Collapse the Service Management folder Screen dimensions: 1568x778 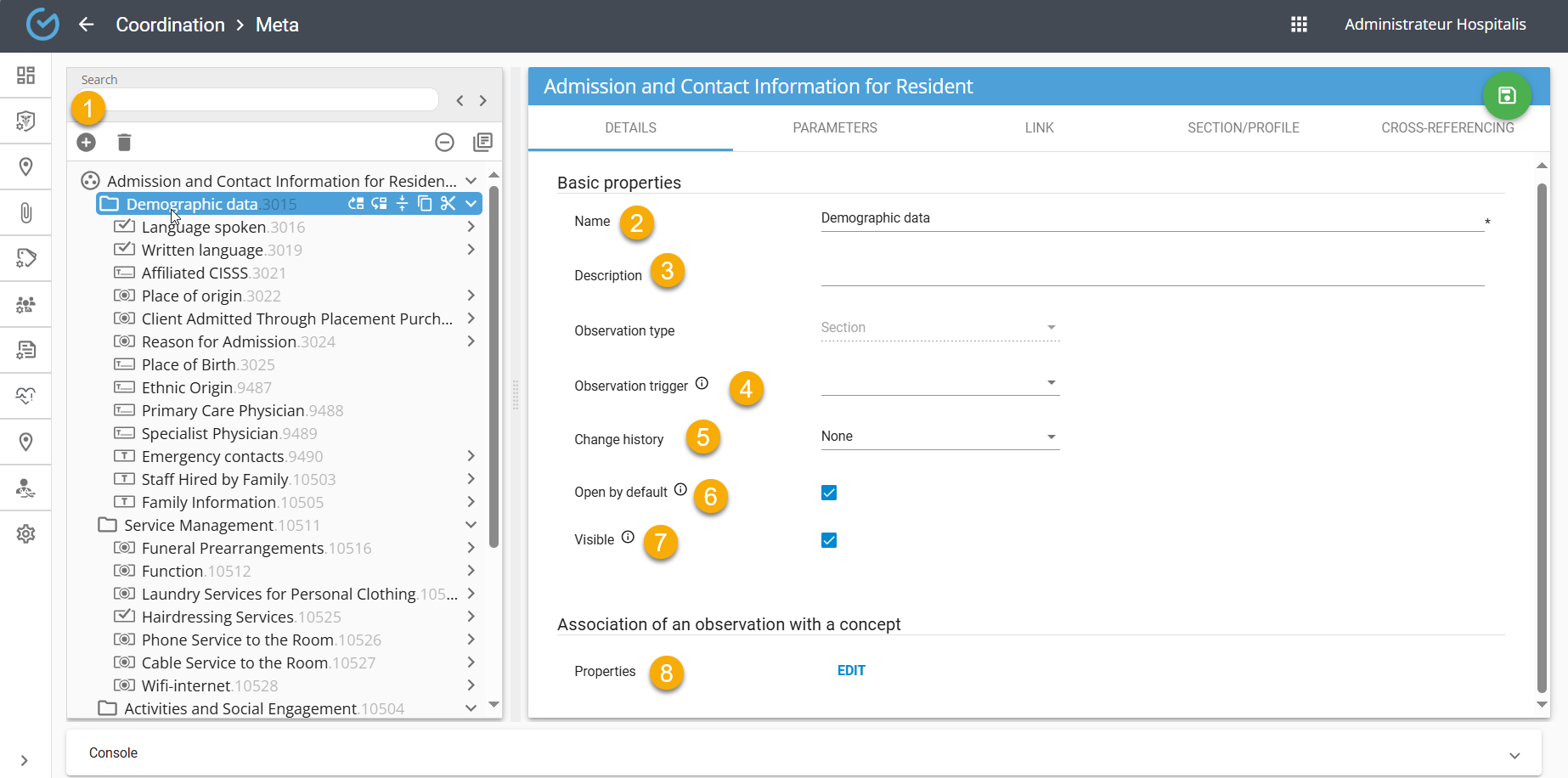click(x=471, y=525)
